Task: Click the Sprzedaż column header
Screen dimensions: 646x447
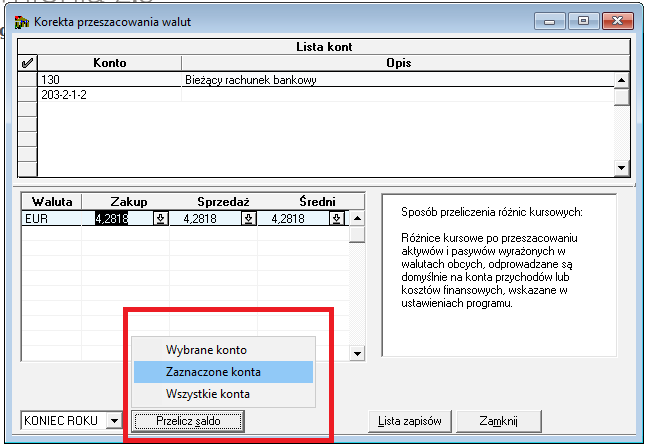Action: 223,202
